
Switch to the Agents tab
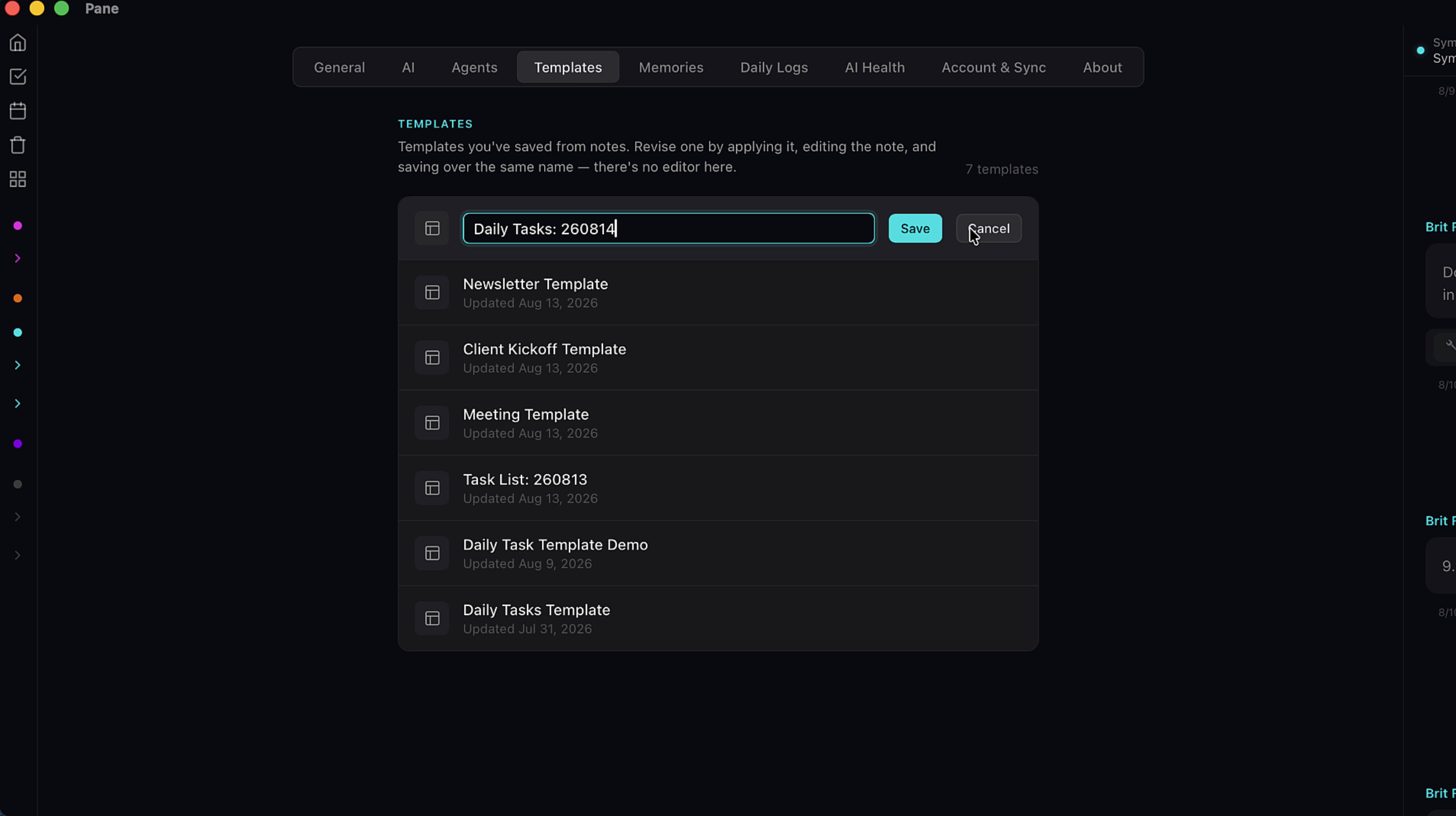pyautogui.click(x=474, y=67)
